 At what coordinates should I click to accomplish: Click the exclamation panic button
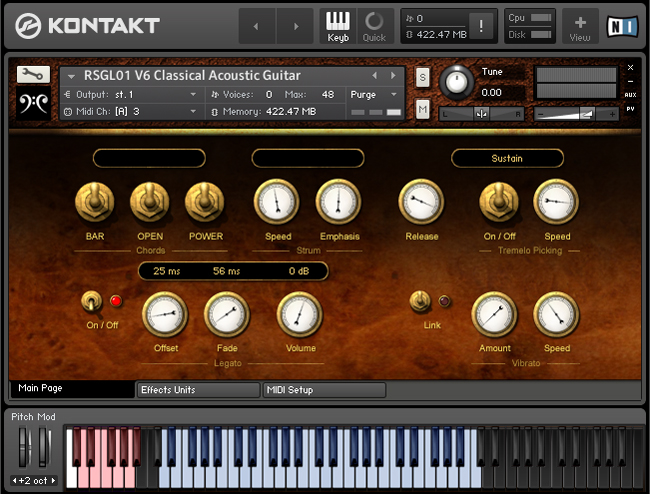(480, 26)
